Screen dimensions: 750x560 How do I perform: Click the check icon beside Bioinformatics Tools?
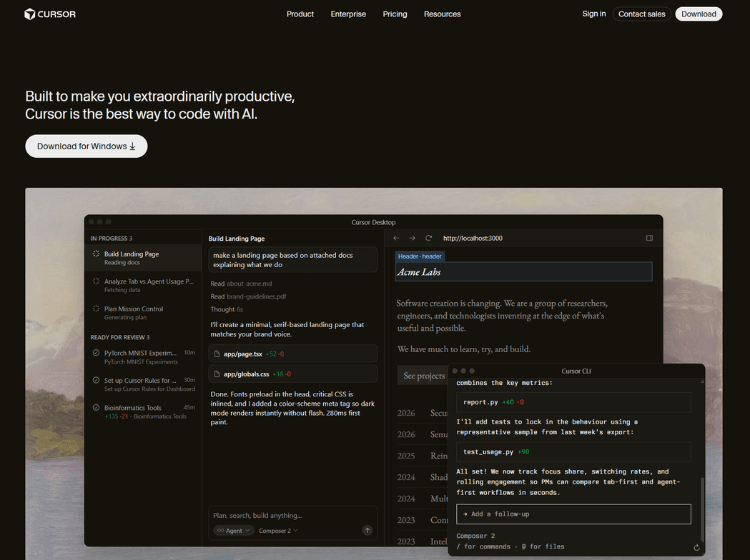pos(96,407)
